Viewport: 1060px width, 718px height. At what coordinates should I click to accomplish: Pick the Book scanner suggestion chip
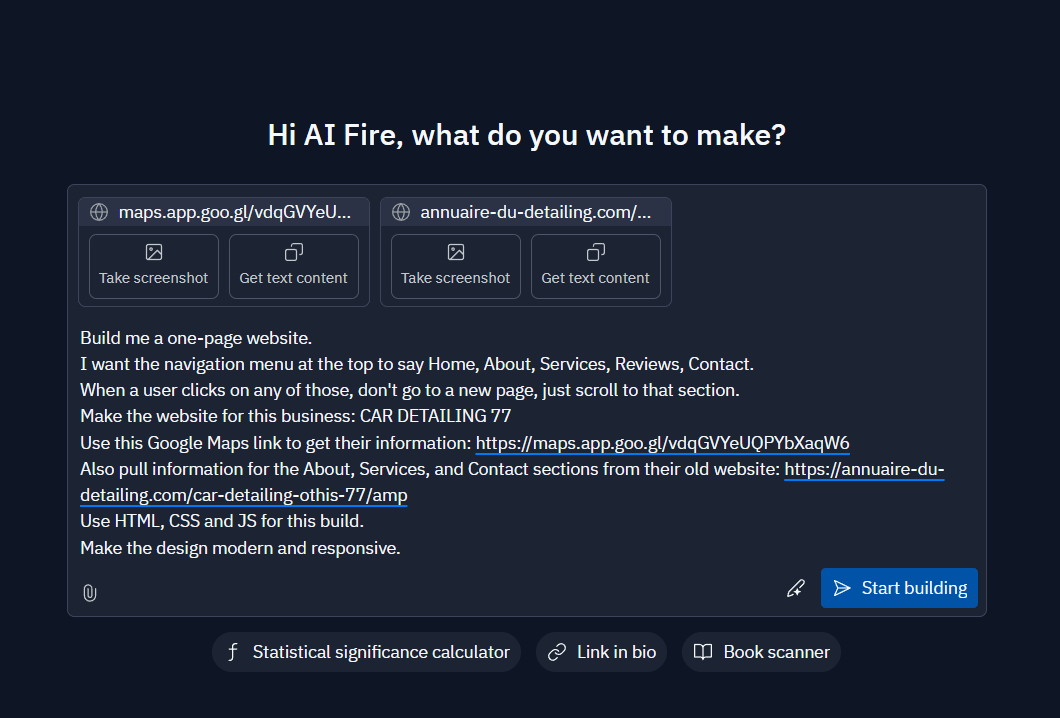pos(761,652)
